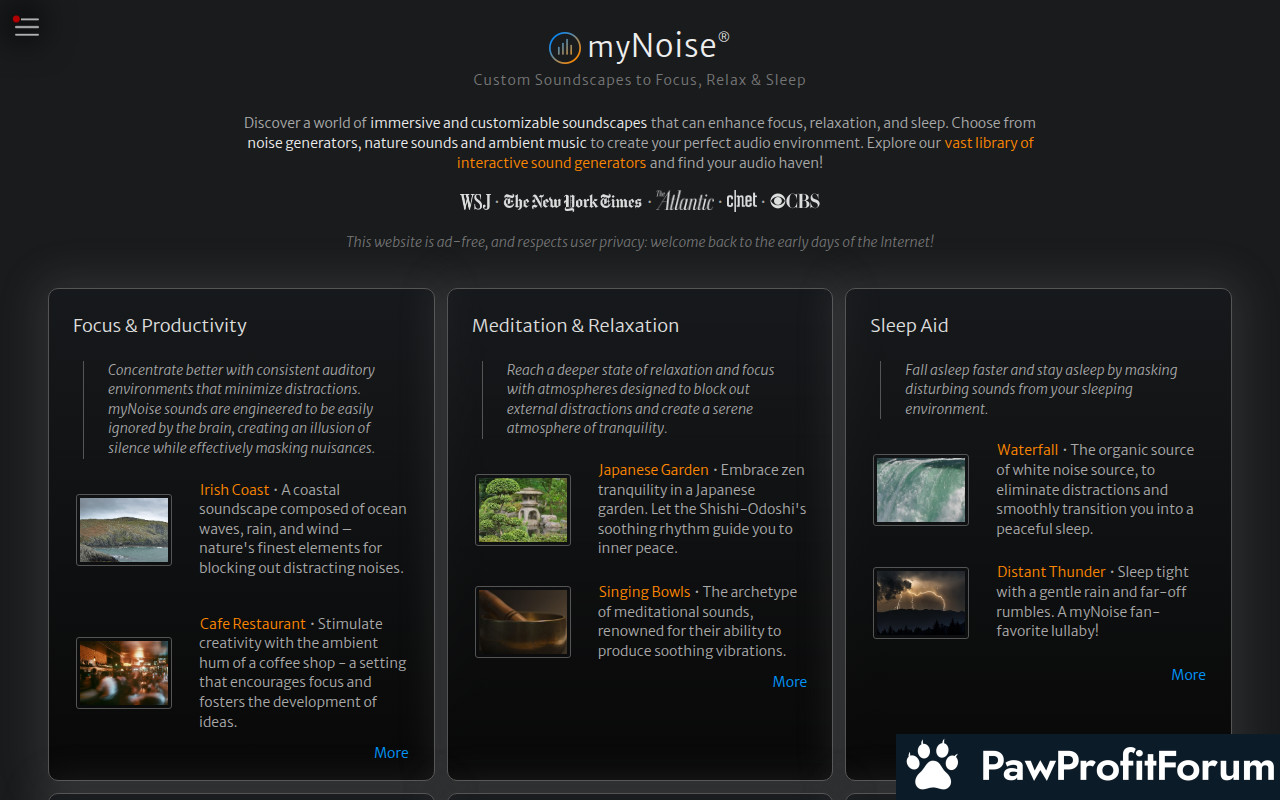Image resolution: width=1280 pixels, height=800 pixels.
Task: Open the Distant Thunder text link
Action: tap(1051, 572)
